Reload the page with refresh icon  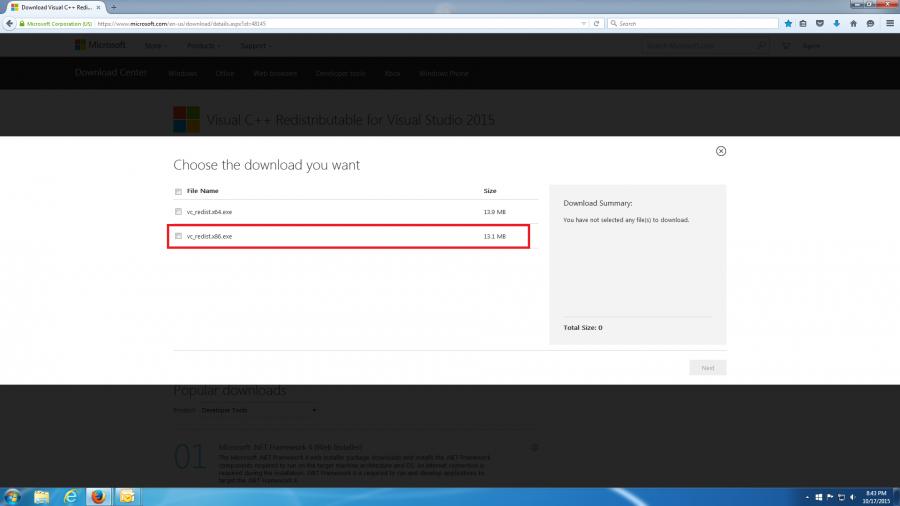click(x=596, y=24)
